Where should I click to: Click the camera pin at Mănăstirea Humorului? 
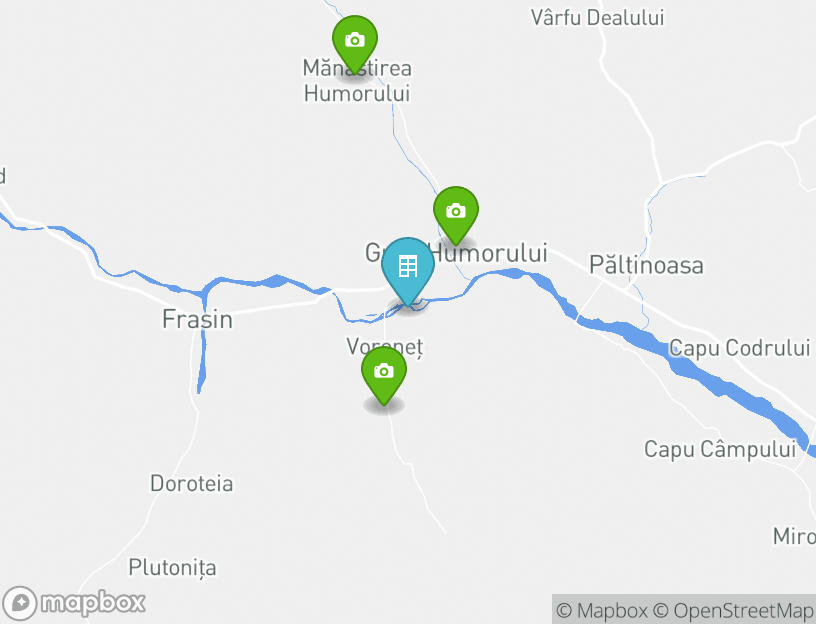coord(355,44)
